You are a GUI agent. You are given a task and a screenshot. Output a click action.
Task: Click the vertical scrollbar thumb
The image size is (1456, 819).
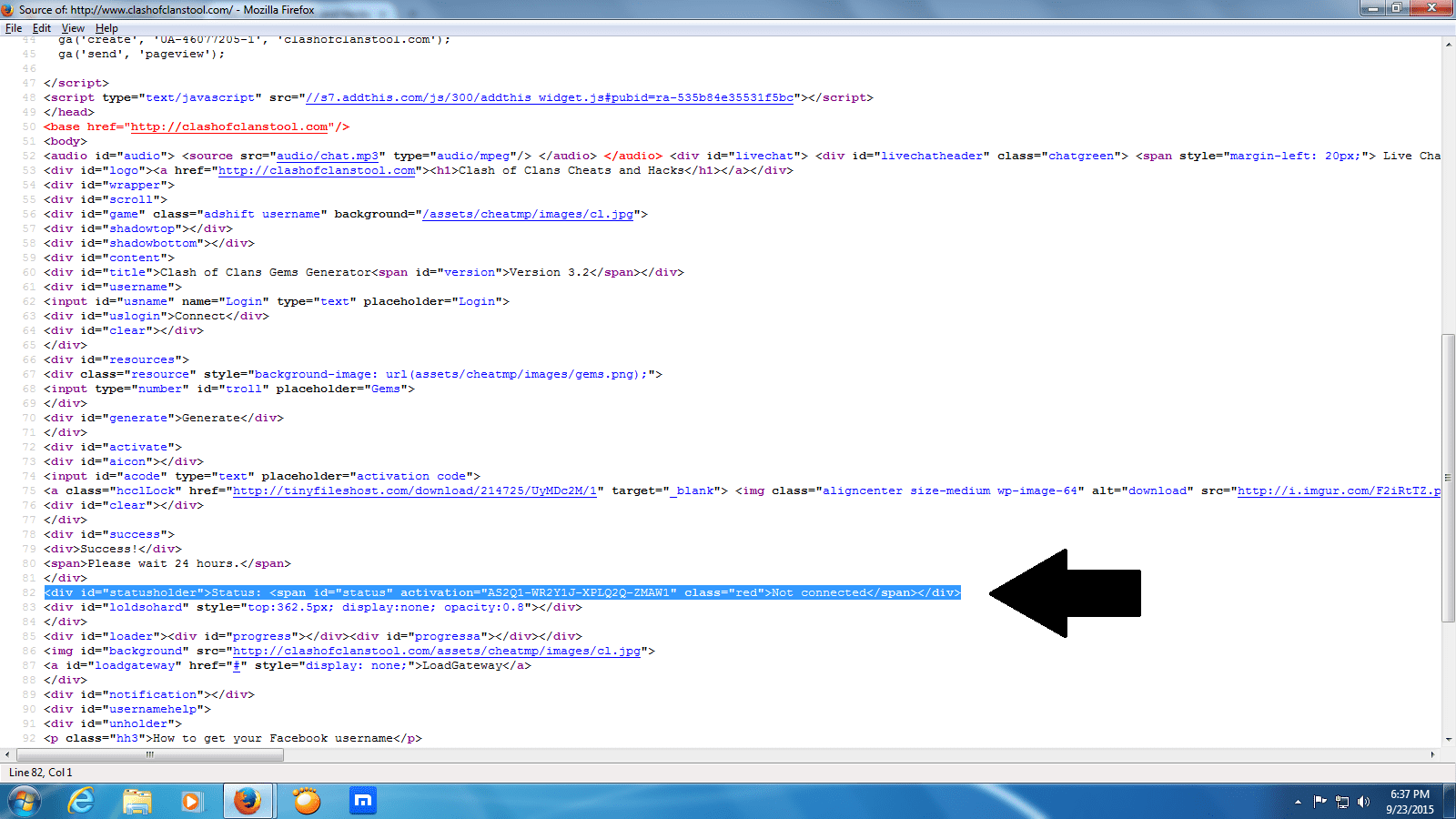point(1448,479)
